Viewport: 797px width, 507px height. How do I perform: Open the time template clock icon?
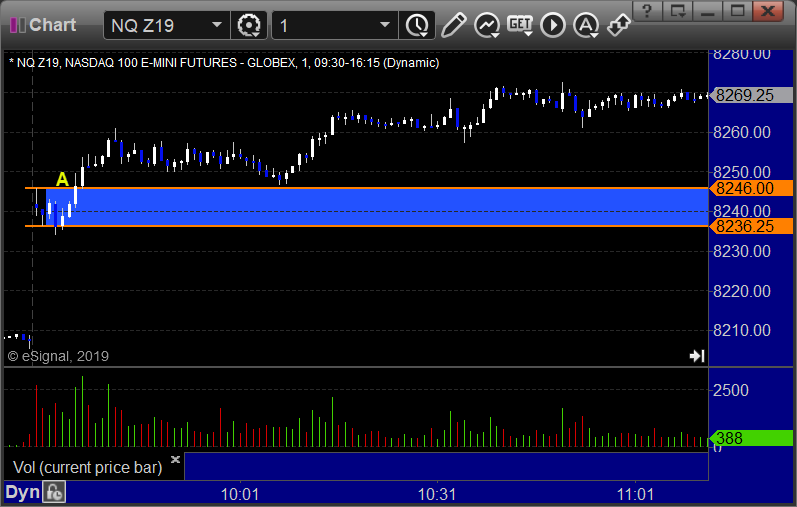pyautogui.click(x=417, y=25)
